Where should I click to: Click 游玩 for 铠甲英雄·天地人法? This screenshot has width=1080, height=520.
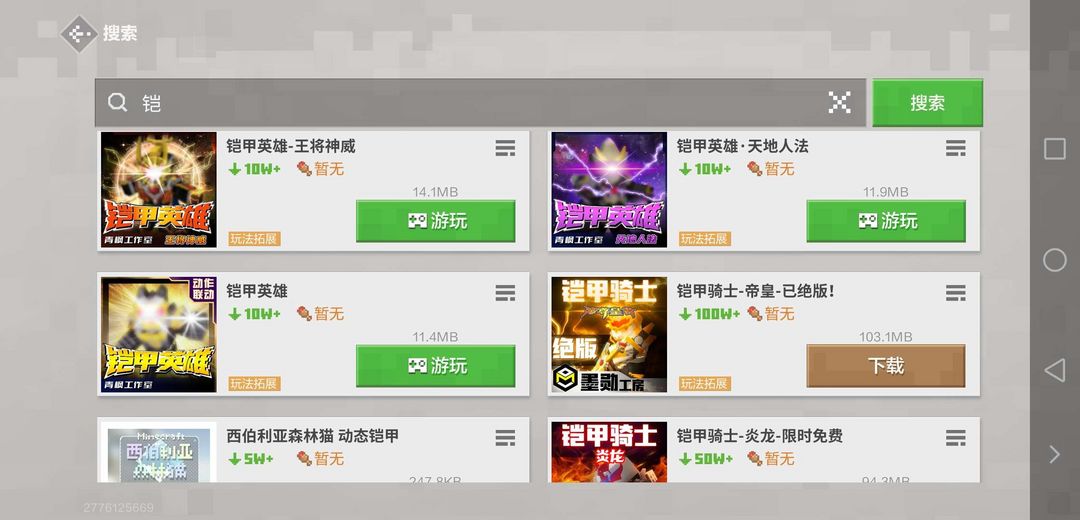[x=886, y=221]
